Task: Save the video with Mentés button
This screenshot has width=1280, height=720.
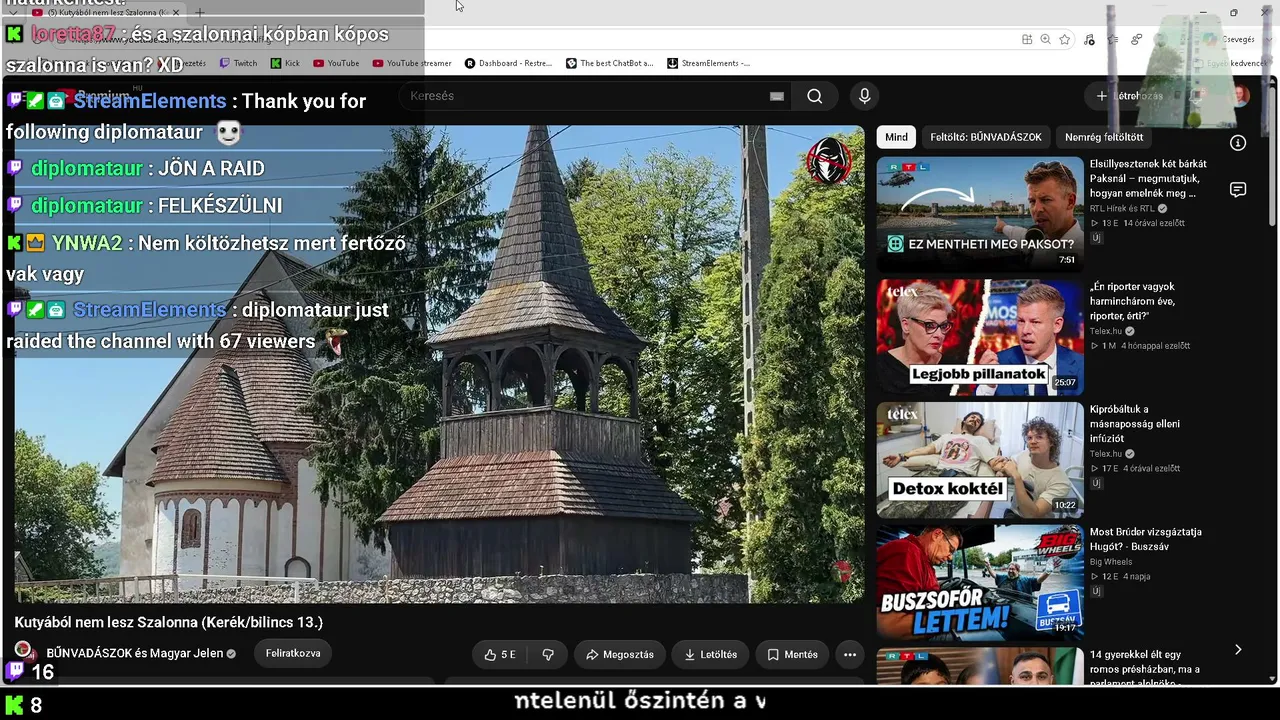Action: [x=793, y=655]
